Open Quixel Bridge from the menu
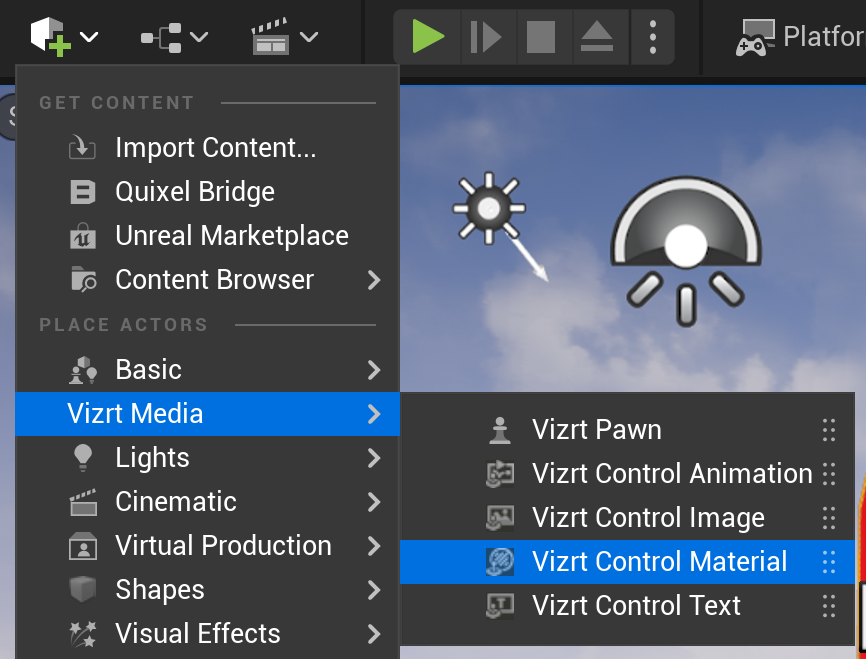The width and height of the screenshot is (866, 659). 195,192
